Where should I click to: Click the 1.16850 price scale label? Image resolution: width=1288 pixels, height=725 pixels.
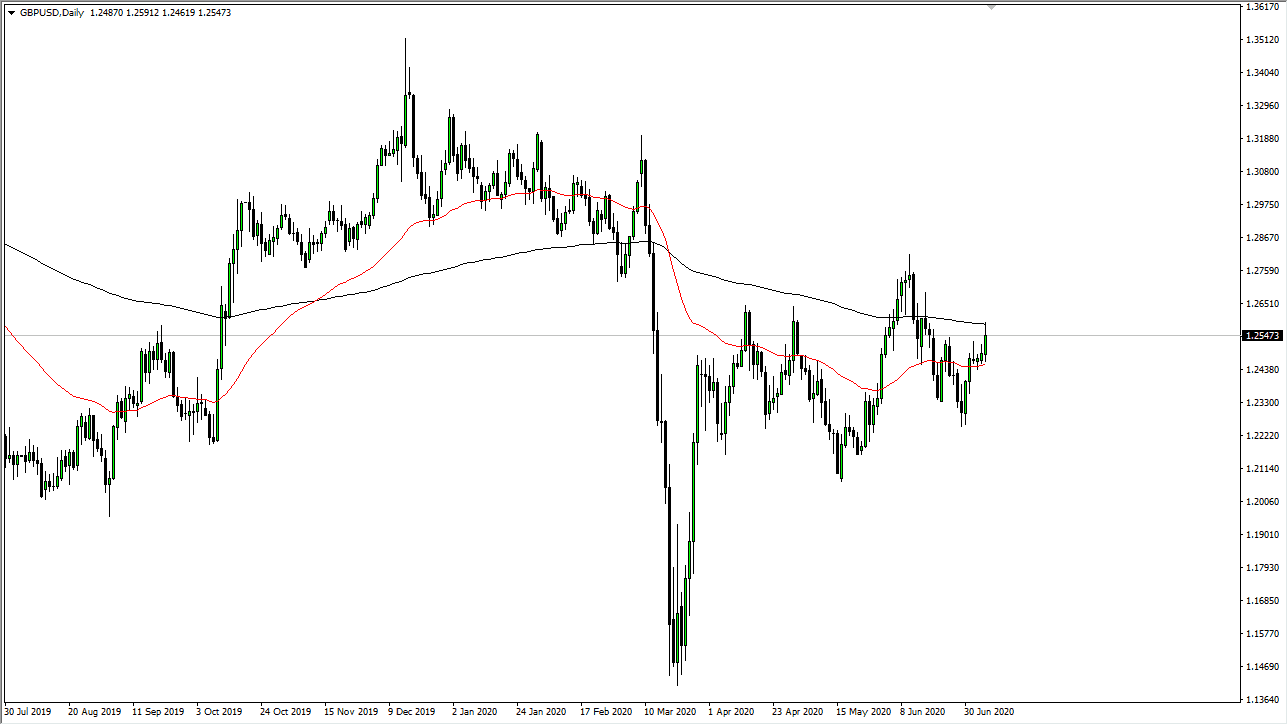[1263, 601]
